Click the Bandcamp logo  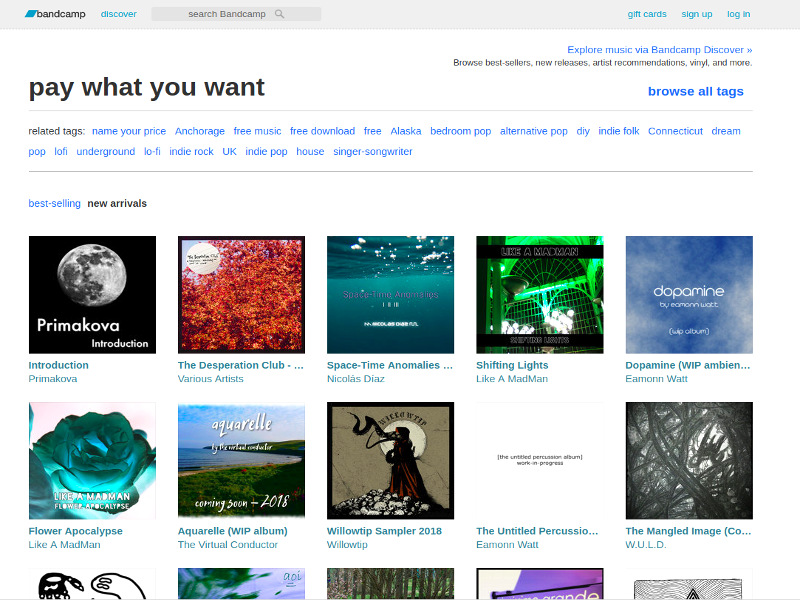[x=55, y=14]
